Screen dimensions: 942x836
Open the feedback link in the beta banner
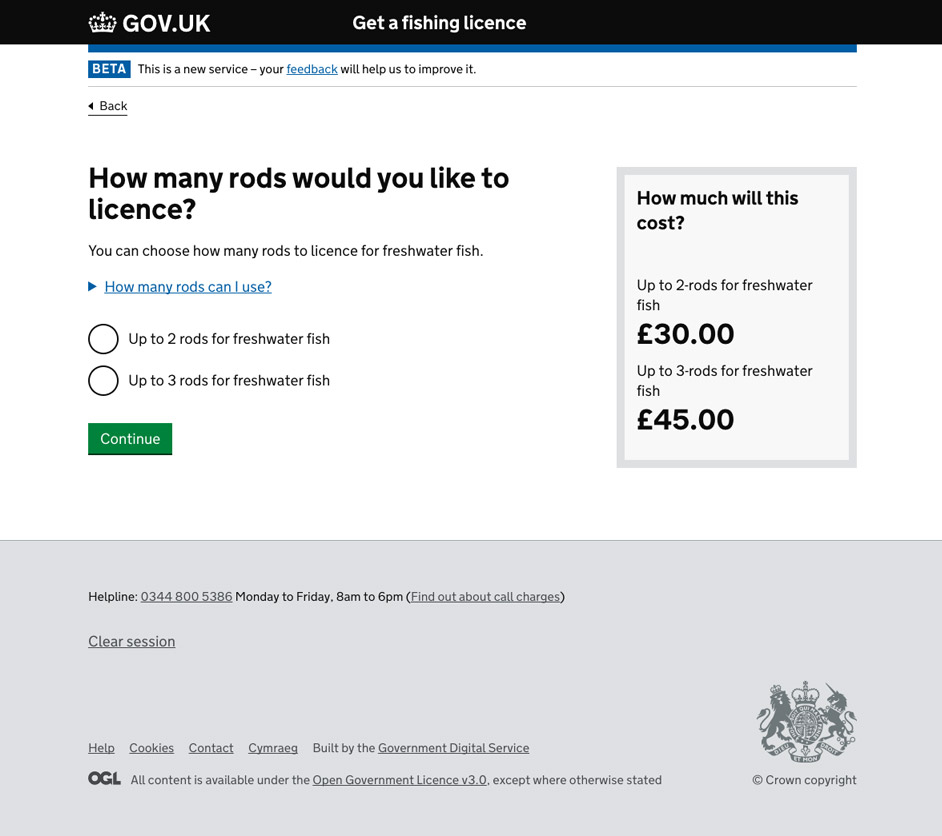pyautogui.click(x=312, y=69)
